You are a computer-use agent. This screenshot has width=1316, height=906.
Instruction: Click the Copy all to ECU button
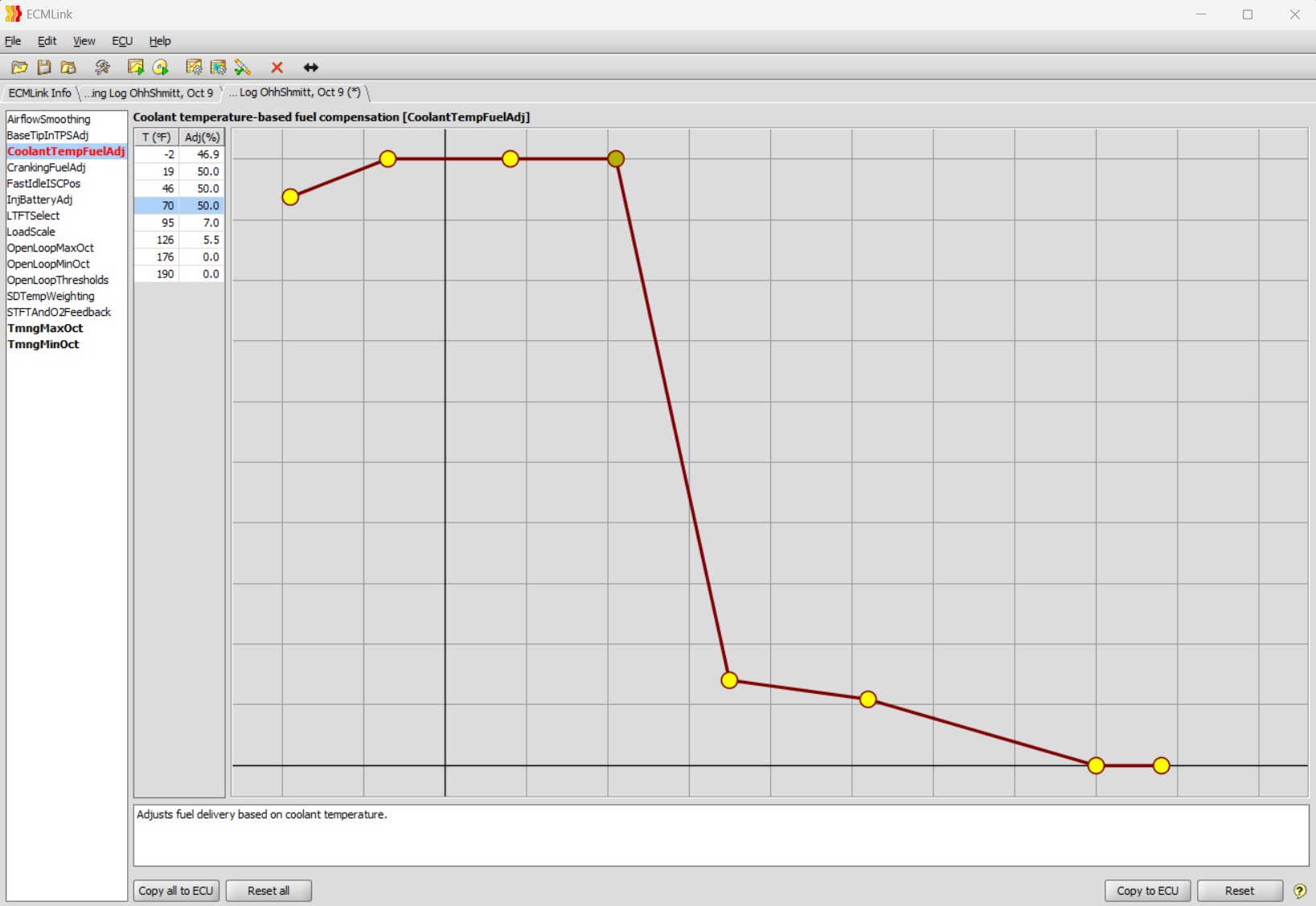pyautogui.click(x=176, y=891)
